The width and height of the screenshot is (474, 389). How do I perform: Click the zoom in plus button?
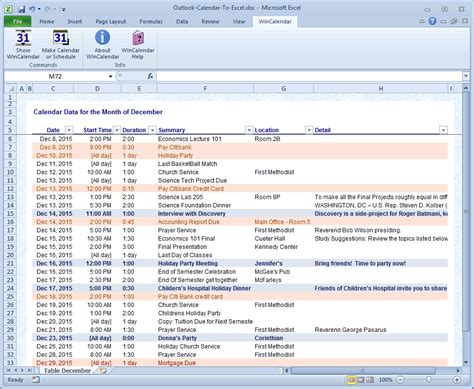457,380
